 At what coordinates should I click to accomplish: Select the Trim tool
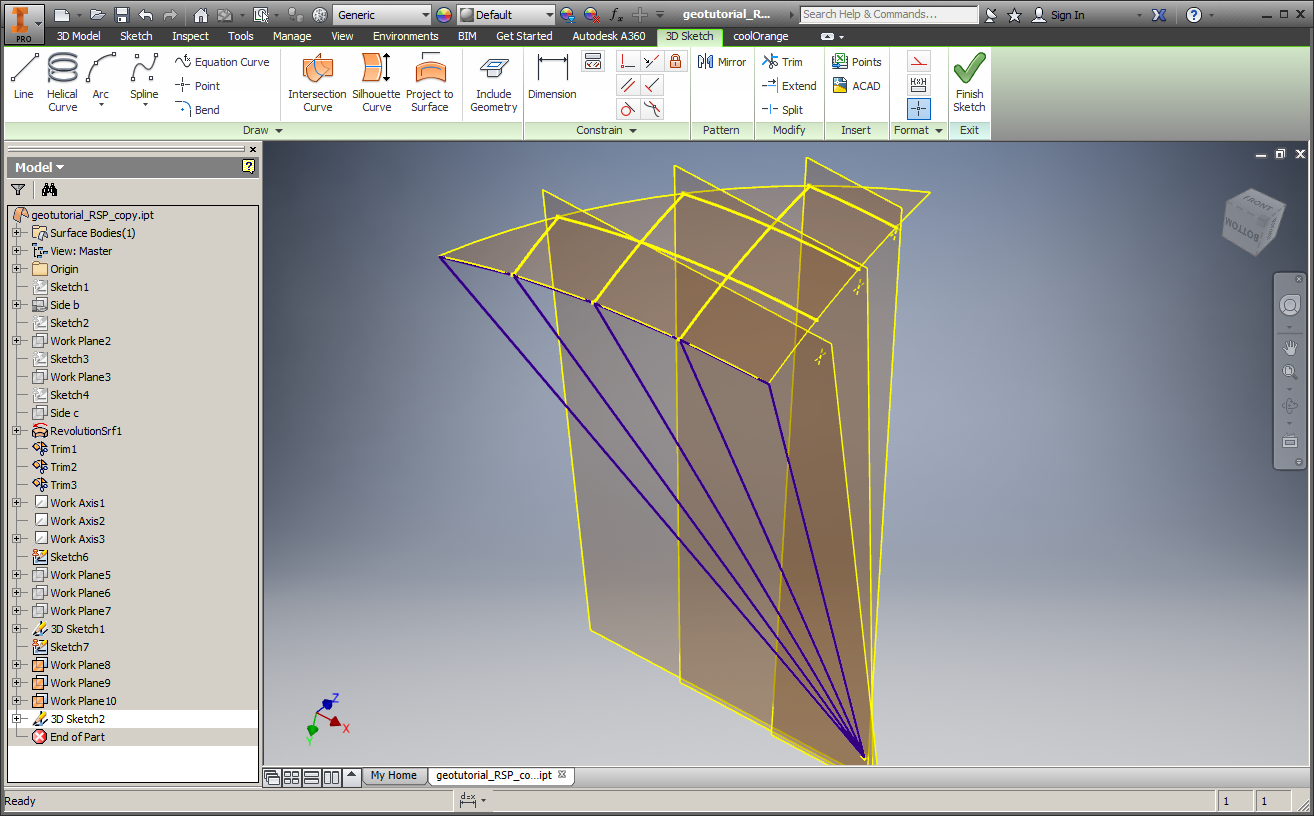(782, 62)
